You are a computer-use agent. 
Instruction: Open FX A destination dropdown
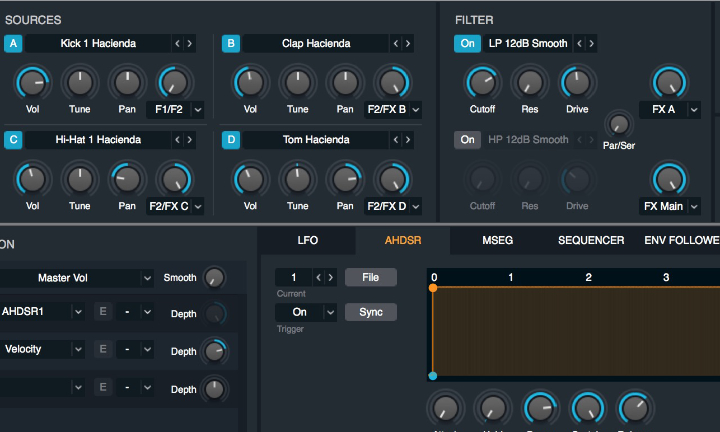(670, 110)
